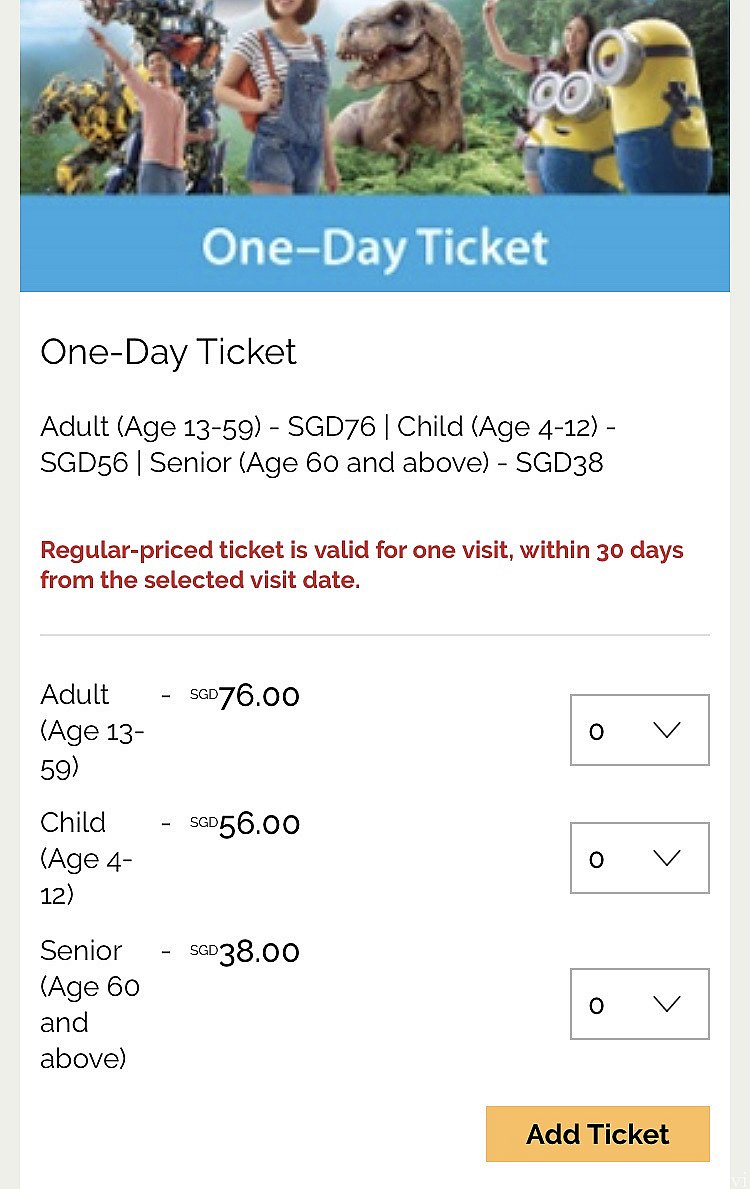This screenshot has height=1189, width=750.
Task: Click the chevron arrow in Senior quantity box
Action: (667, 1005)
